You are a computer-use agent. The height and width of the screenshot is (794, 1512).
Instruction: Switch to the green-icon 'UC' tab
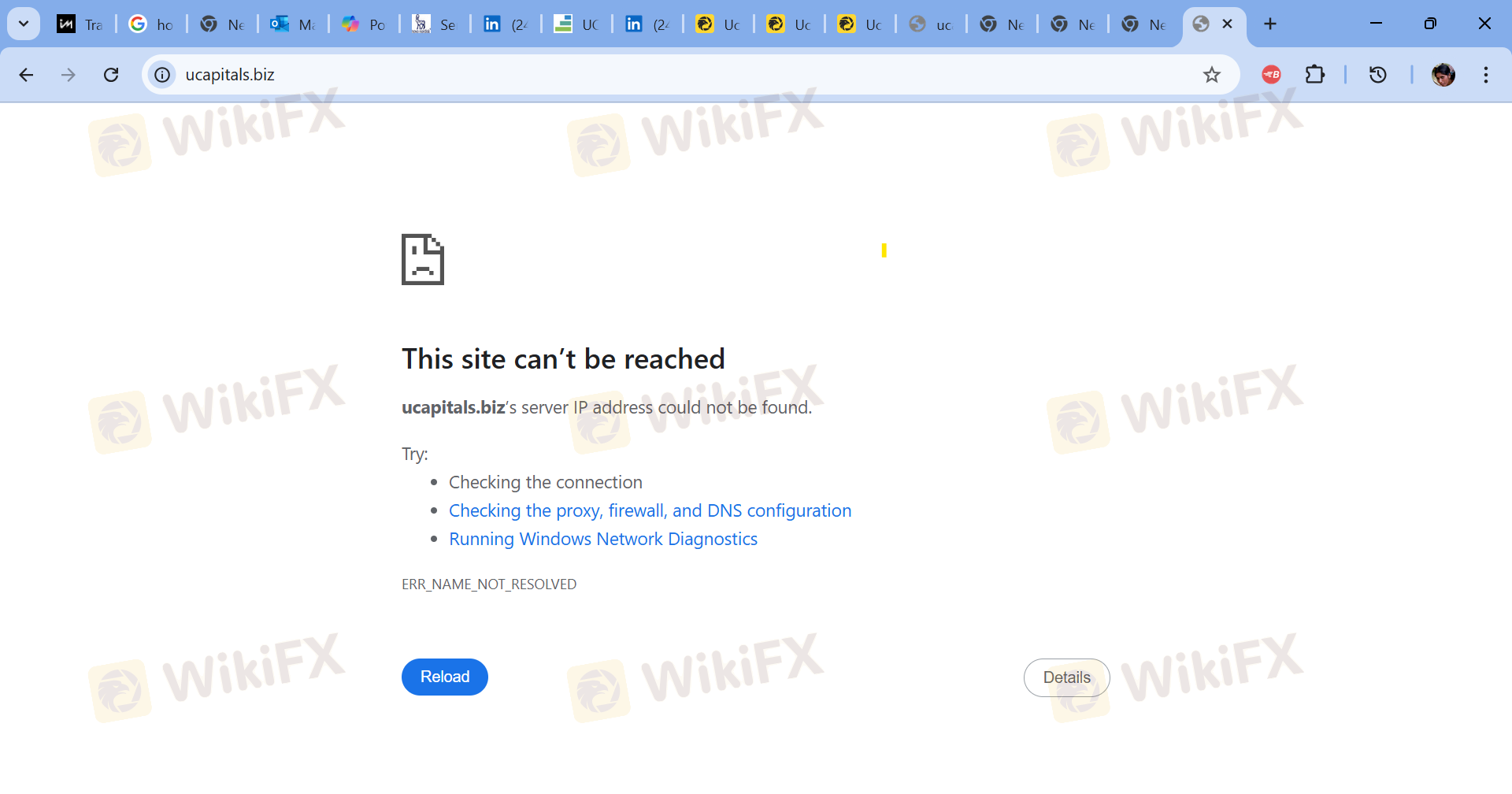click(x=576, y=24)
